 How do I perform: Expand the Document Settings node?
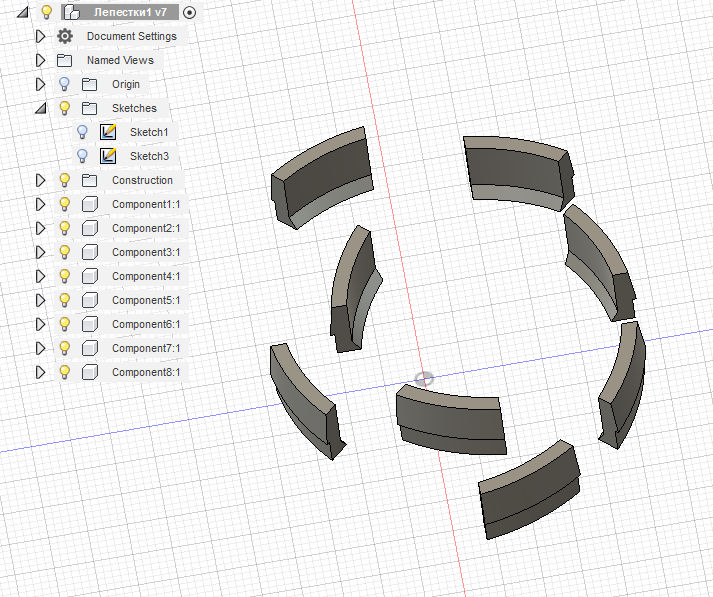pyautogui.click(x=40, y=36)
